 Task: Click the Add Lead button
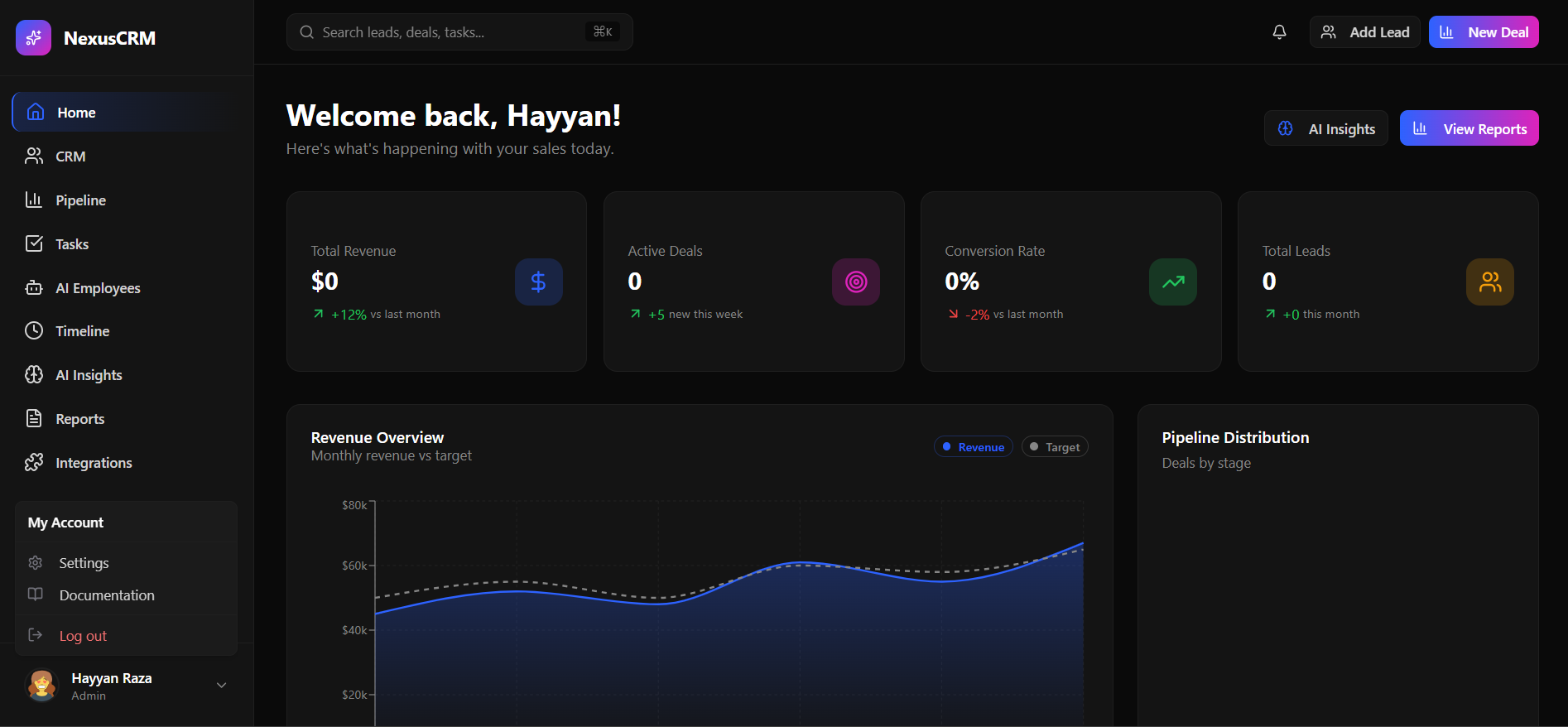1365,32
